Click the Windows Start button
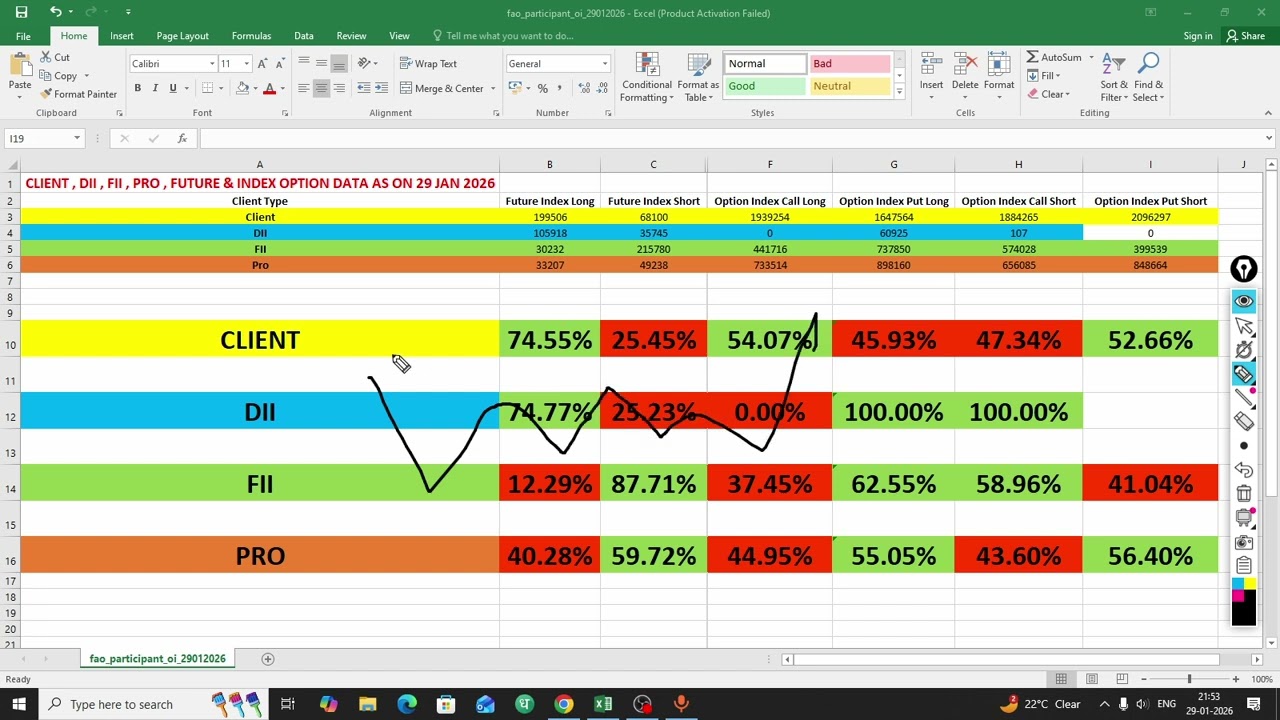This screenshot has height=720, width=1280. pos(18,704)
